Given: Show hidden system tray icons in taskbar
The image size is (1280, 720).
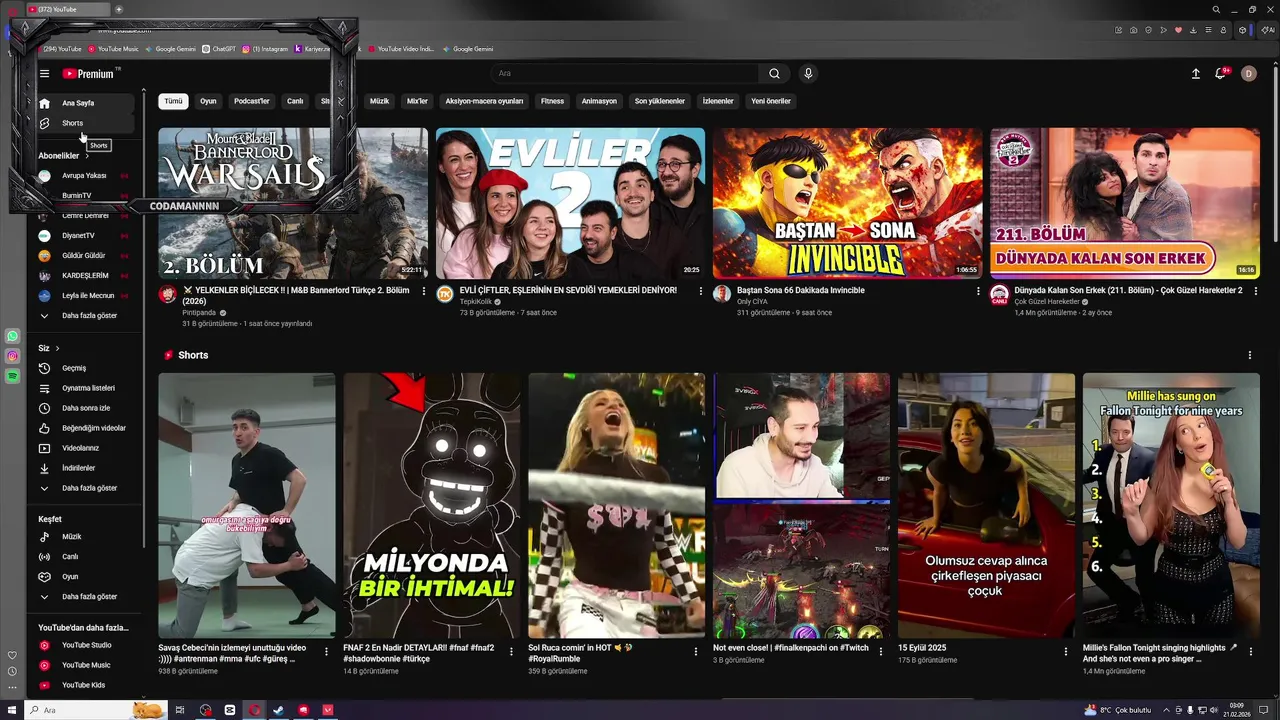Looking at the screenshot, I should click(1165, 710).
